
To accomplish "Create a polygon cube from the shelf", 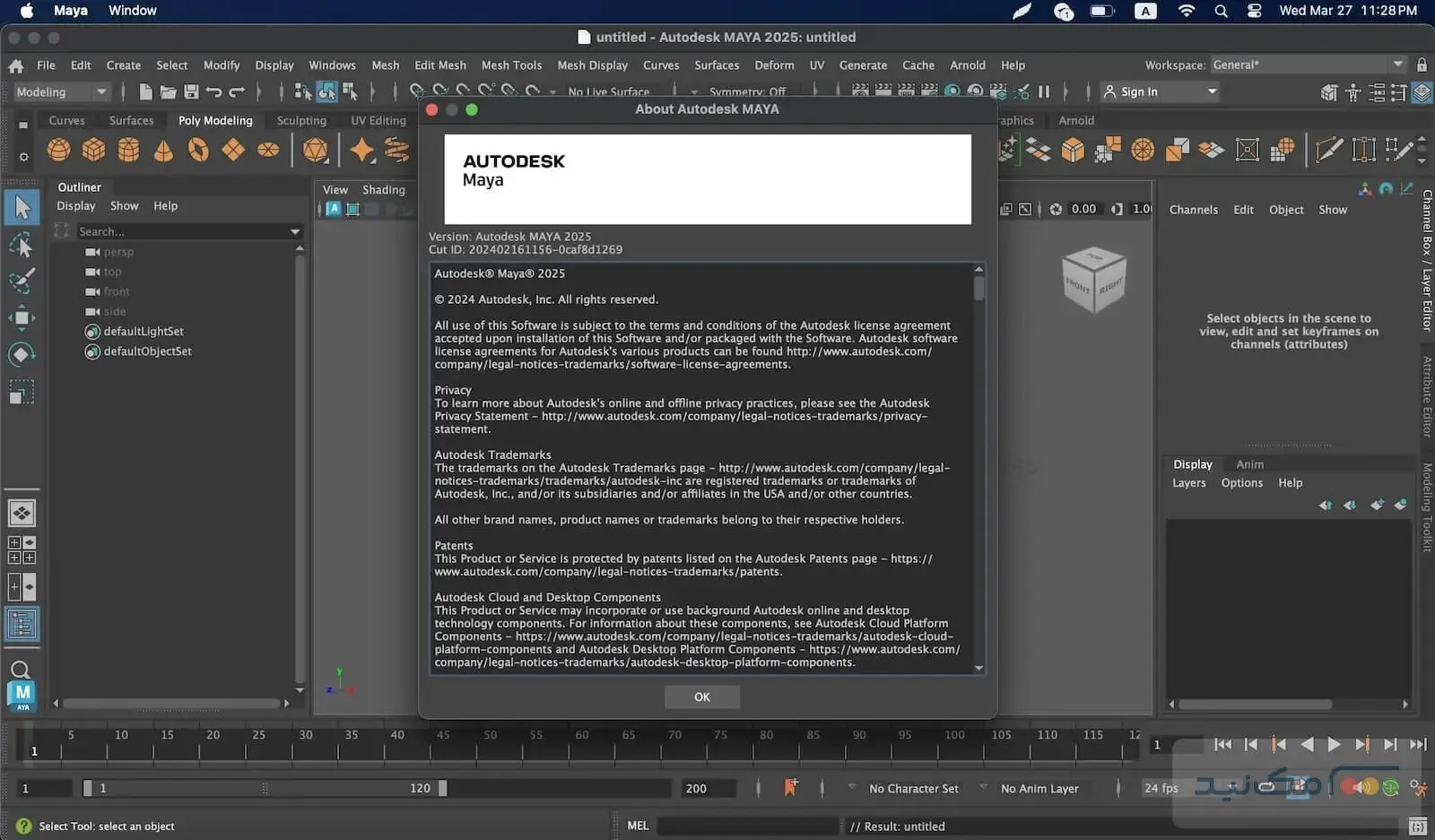I will click(x=94, y=150).
